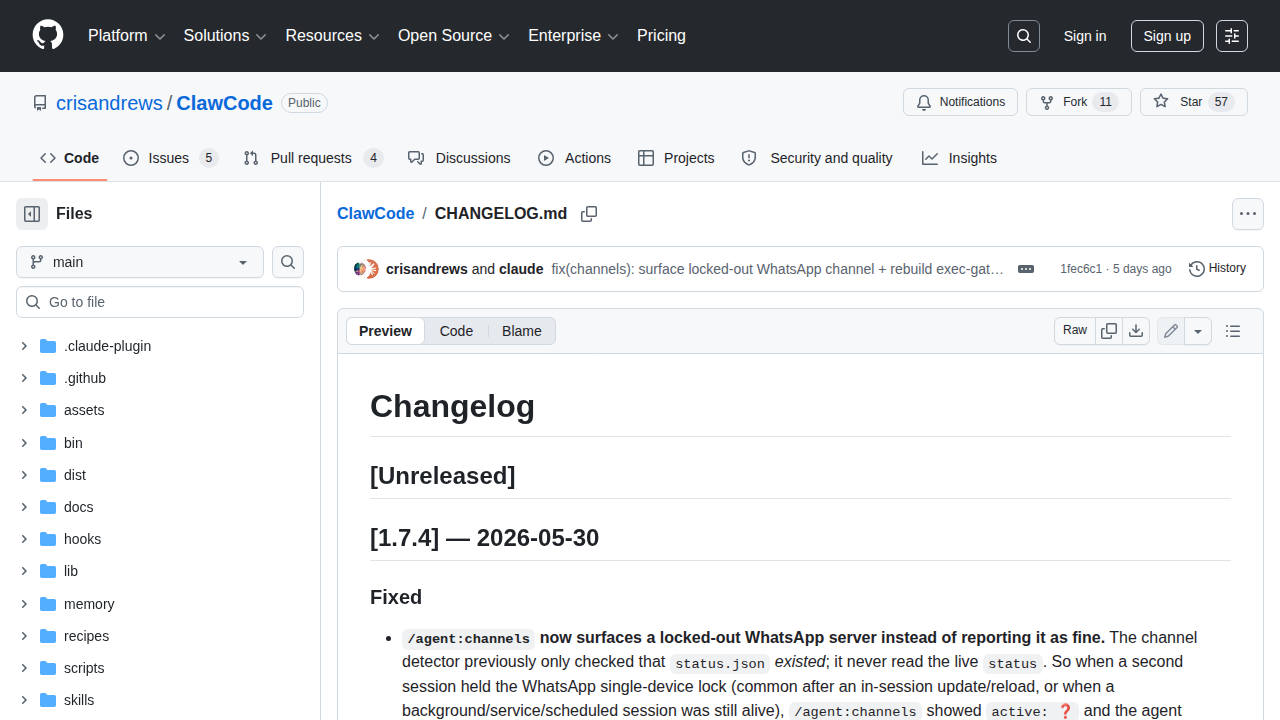Select the Blame file view
Image resolution: width=1280 pixels, height=720 pixels.
pos(522,331)
